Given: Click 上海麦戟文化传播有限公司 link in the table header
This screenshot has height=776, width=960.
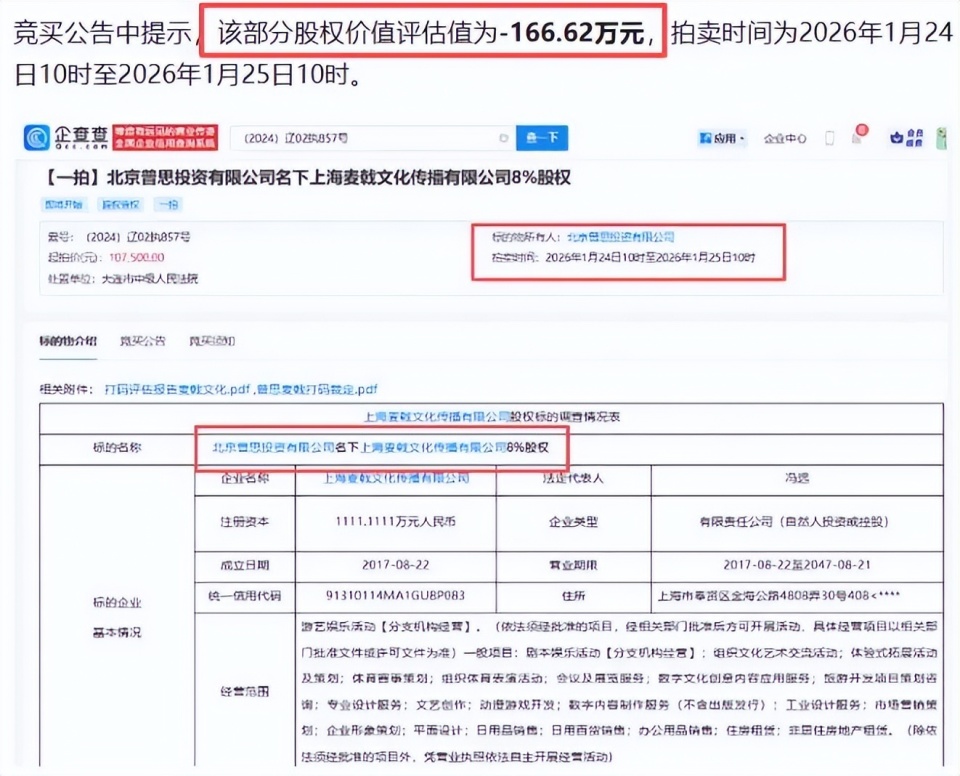Looking at the screenshot, I should tap(437, 417).
